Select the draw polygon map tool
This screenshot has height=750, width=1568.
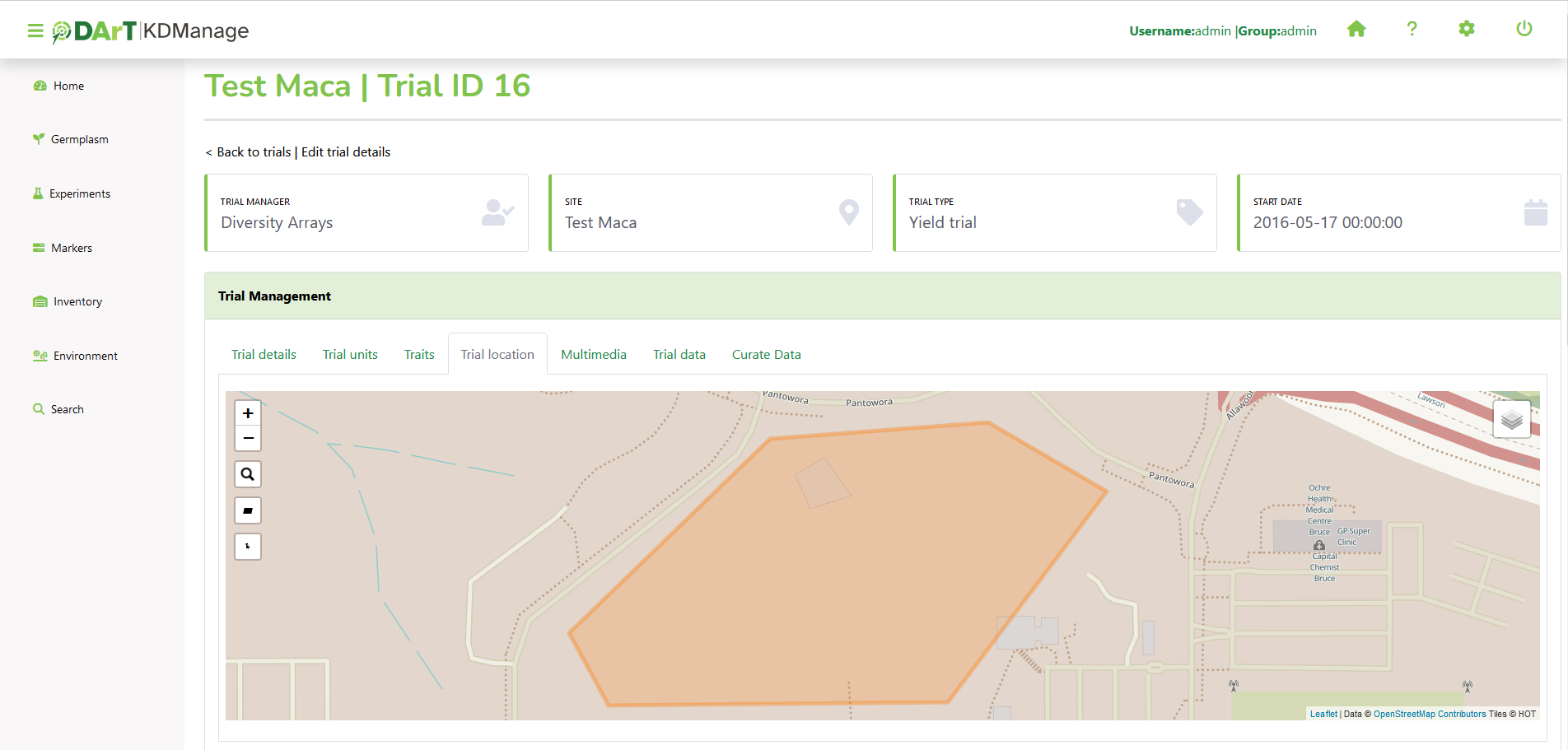click(248, 510)
